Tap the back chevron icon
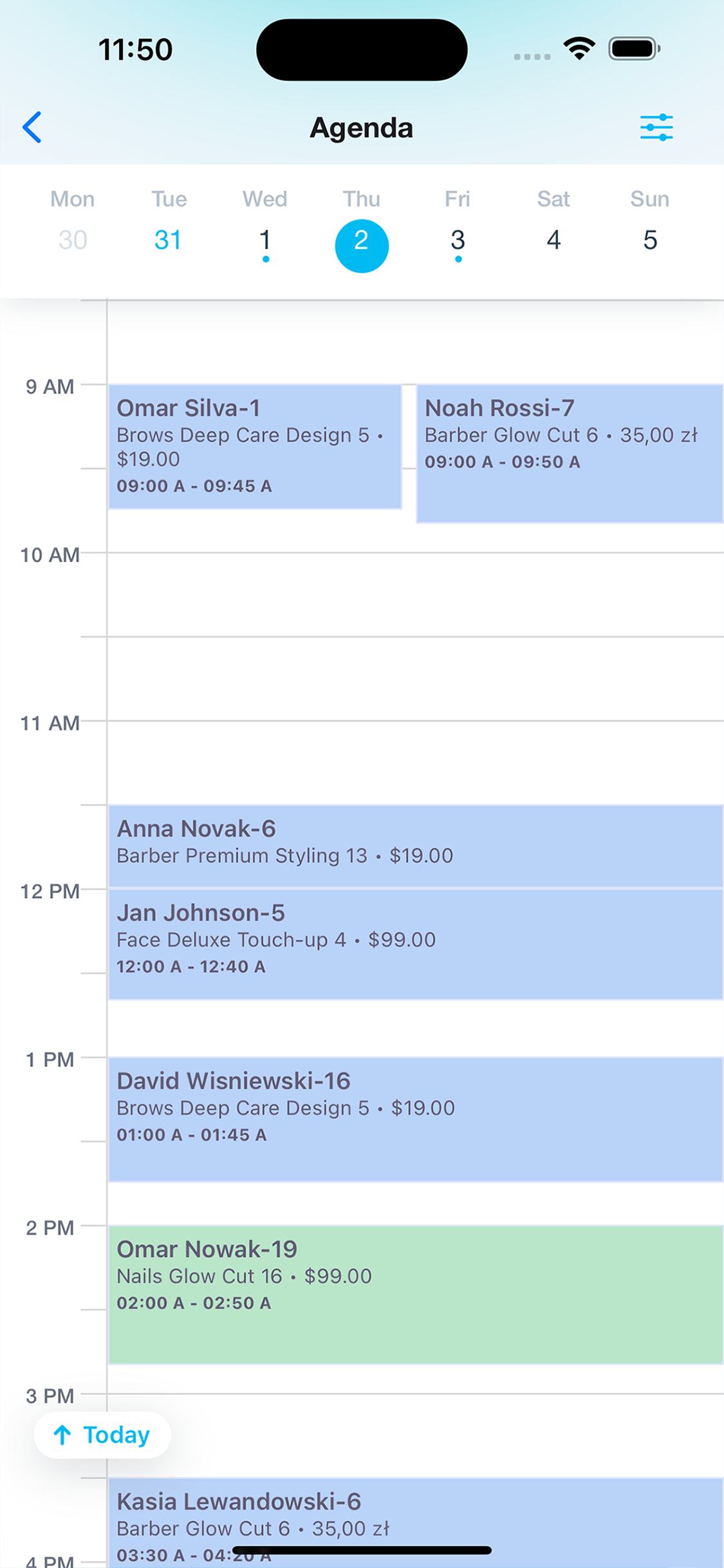Viewport: 724px width, 1568px height. (x=32, y=127)
